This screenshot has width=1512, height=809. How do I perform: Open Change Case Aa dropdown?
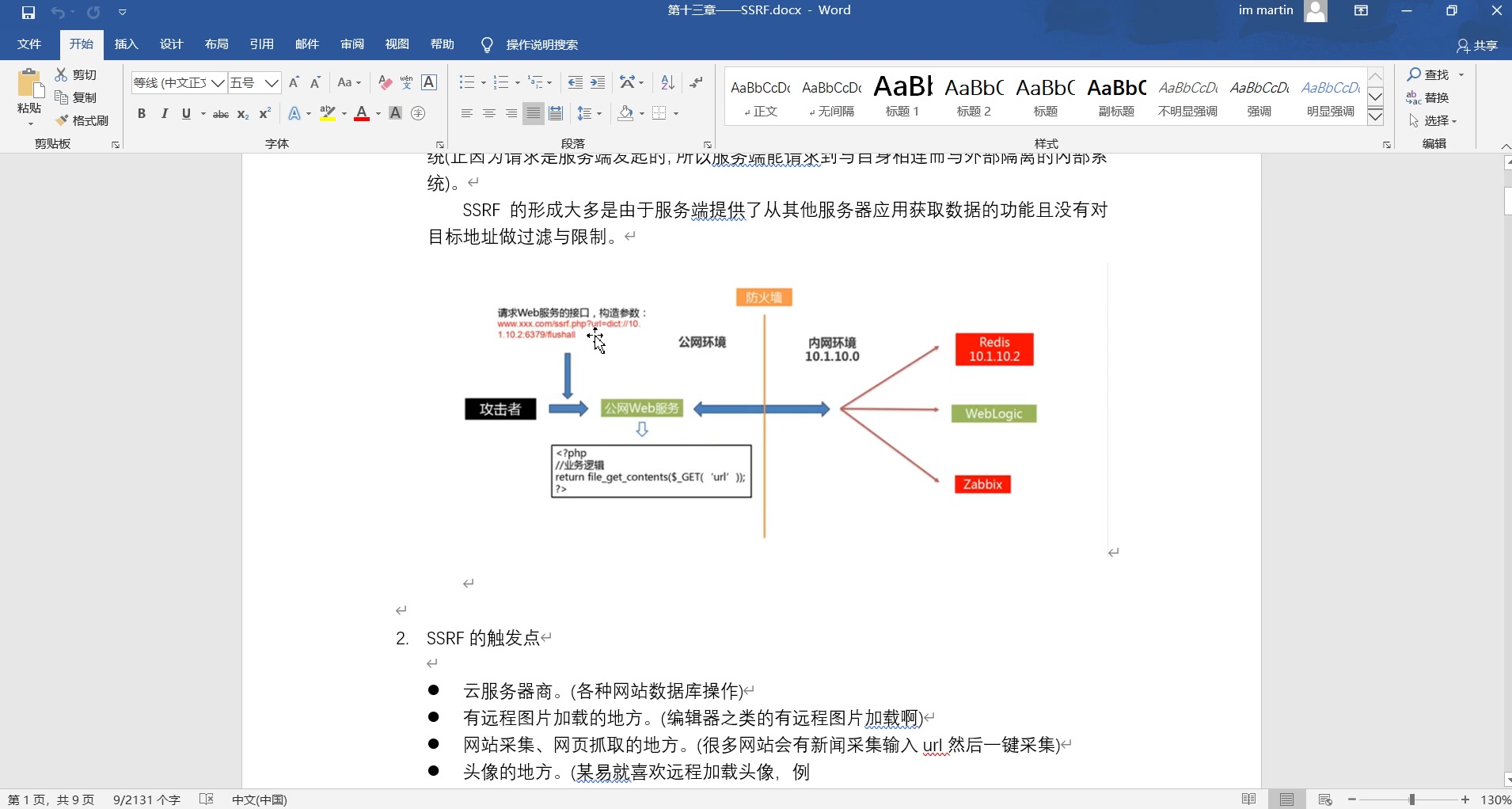[x=349, y=82]
